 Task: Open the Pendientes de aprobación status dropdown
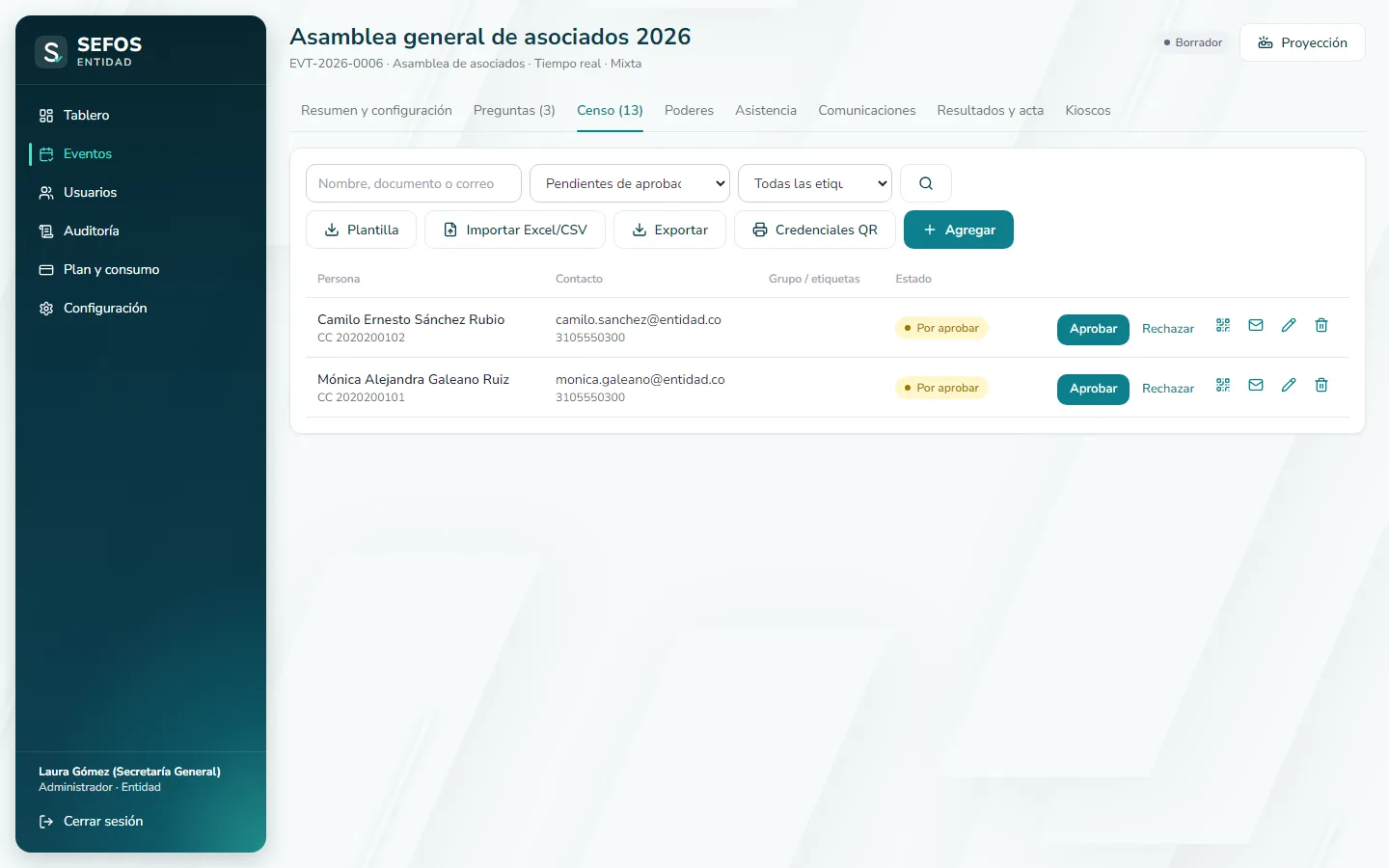tap(630, 183)
